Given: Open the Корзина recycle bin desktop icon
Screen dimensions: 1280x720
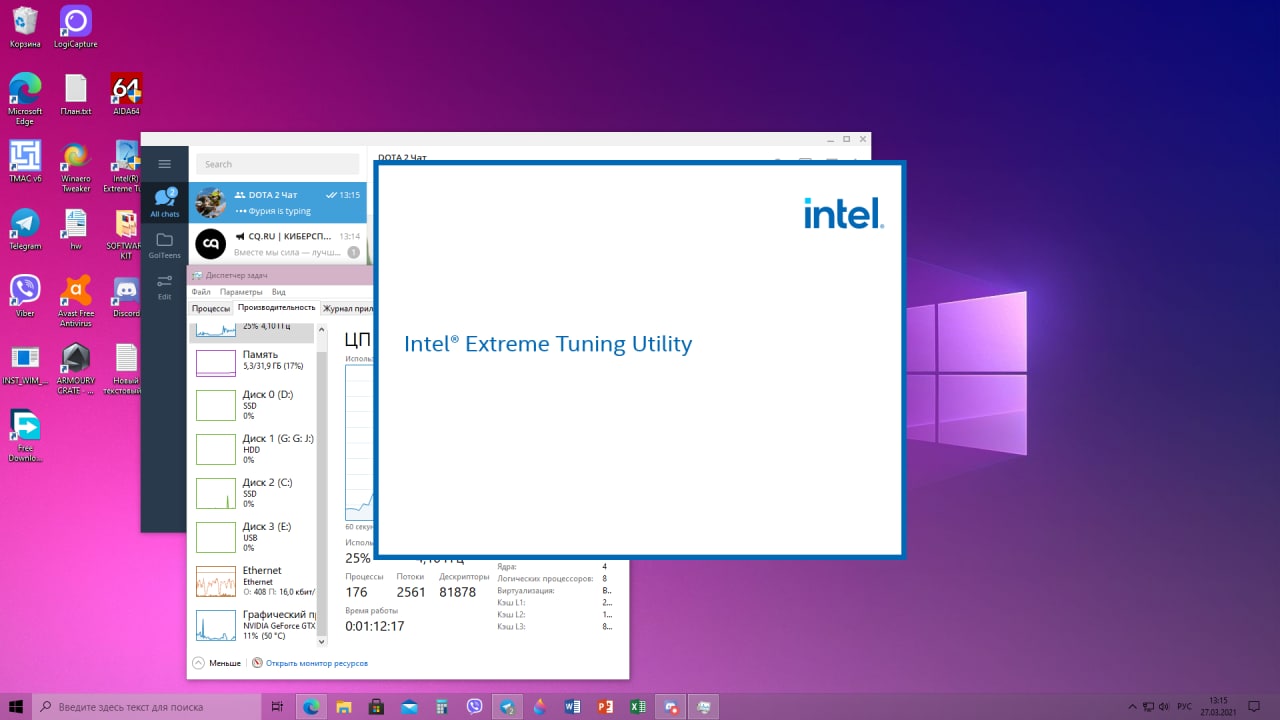Looking at the screenshot, I should [25, 27].
